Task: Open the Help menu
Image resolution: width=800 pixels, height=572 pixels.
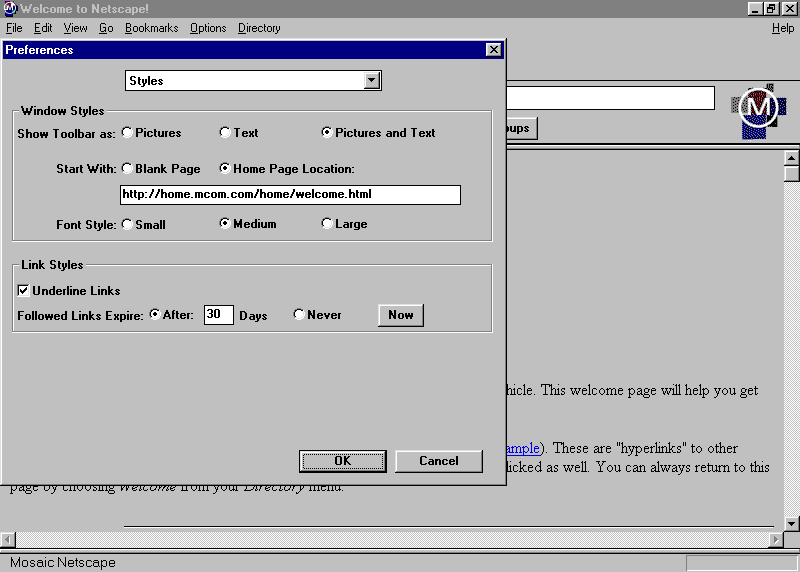Action: 783,28
